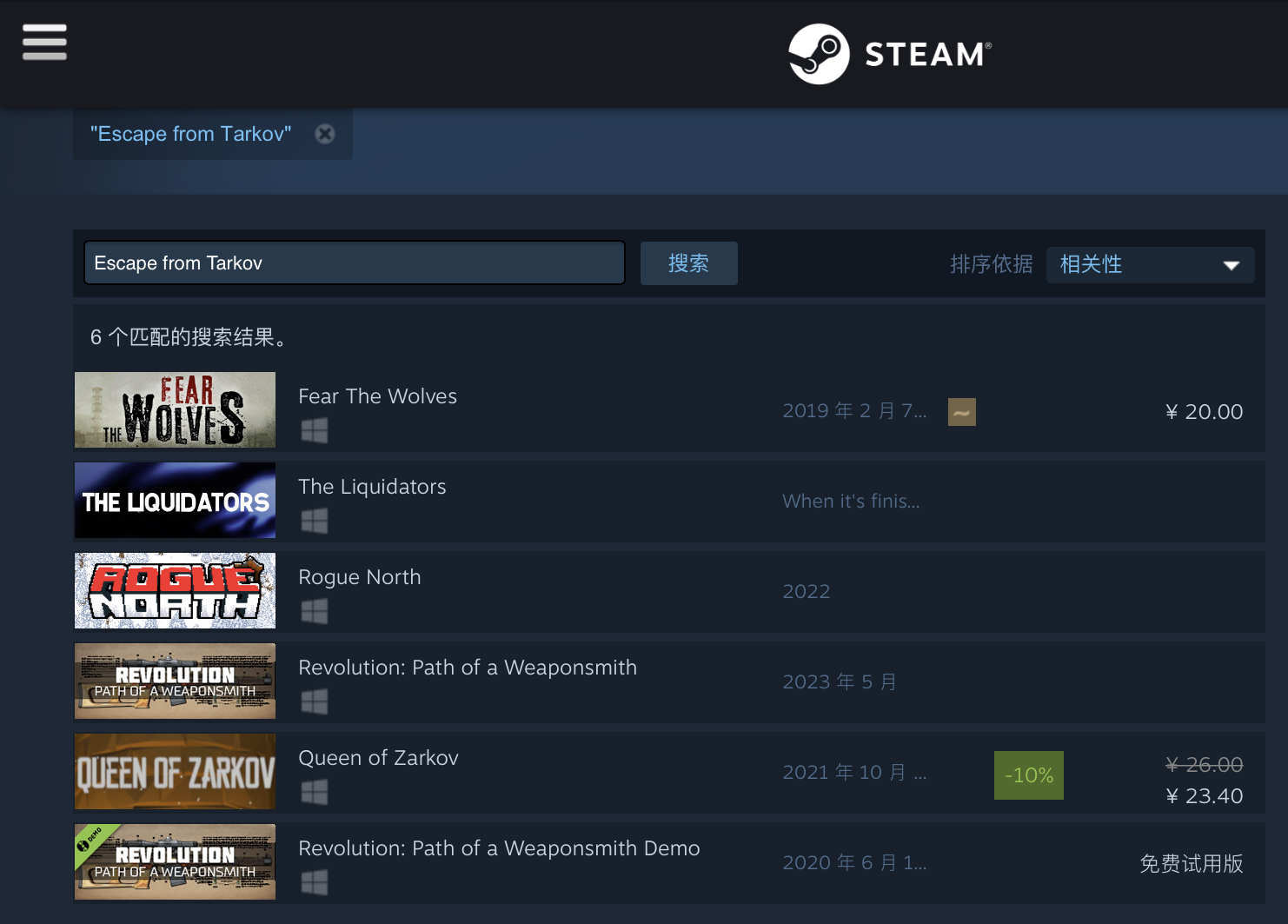
Task: Open The Liquidators title link
Action: tap(372, 487)
